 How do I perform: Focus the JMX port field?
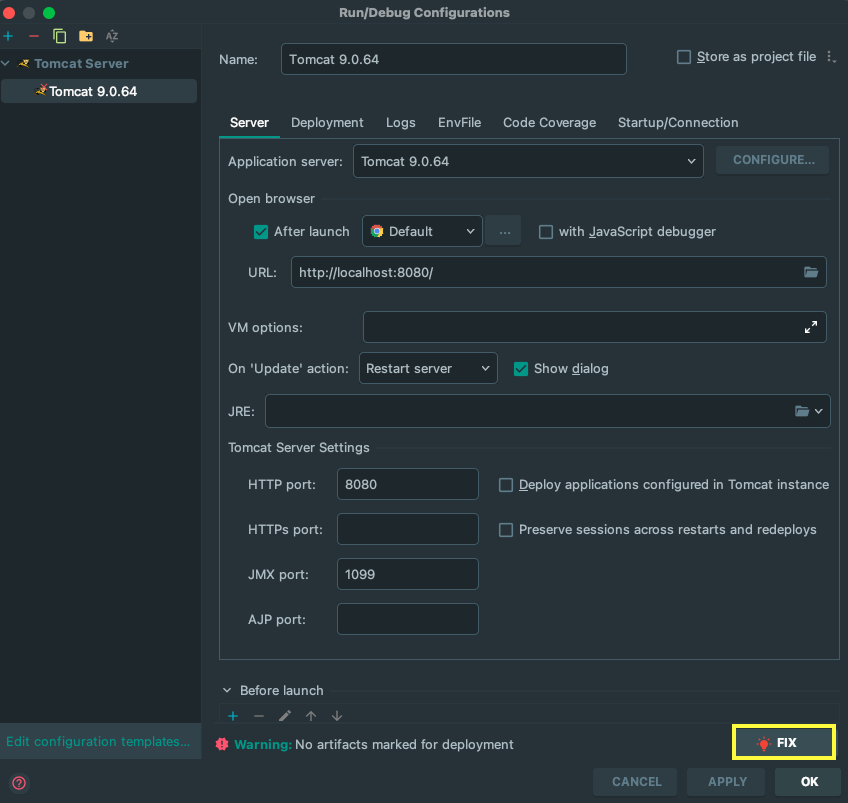[x=407, y=574]
